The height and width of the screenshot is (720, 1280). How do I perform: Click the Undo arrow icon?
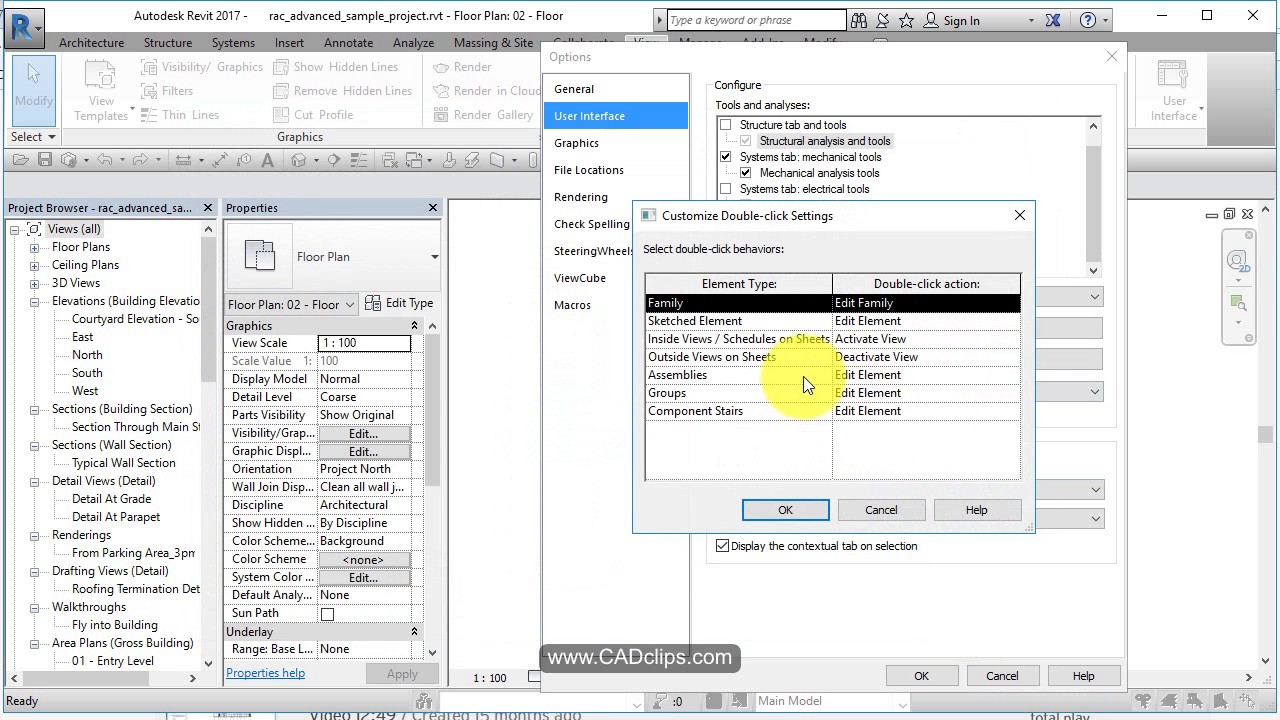pos(105,160)
